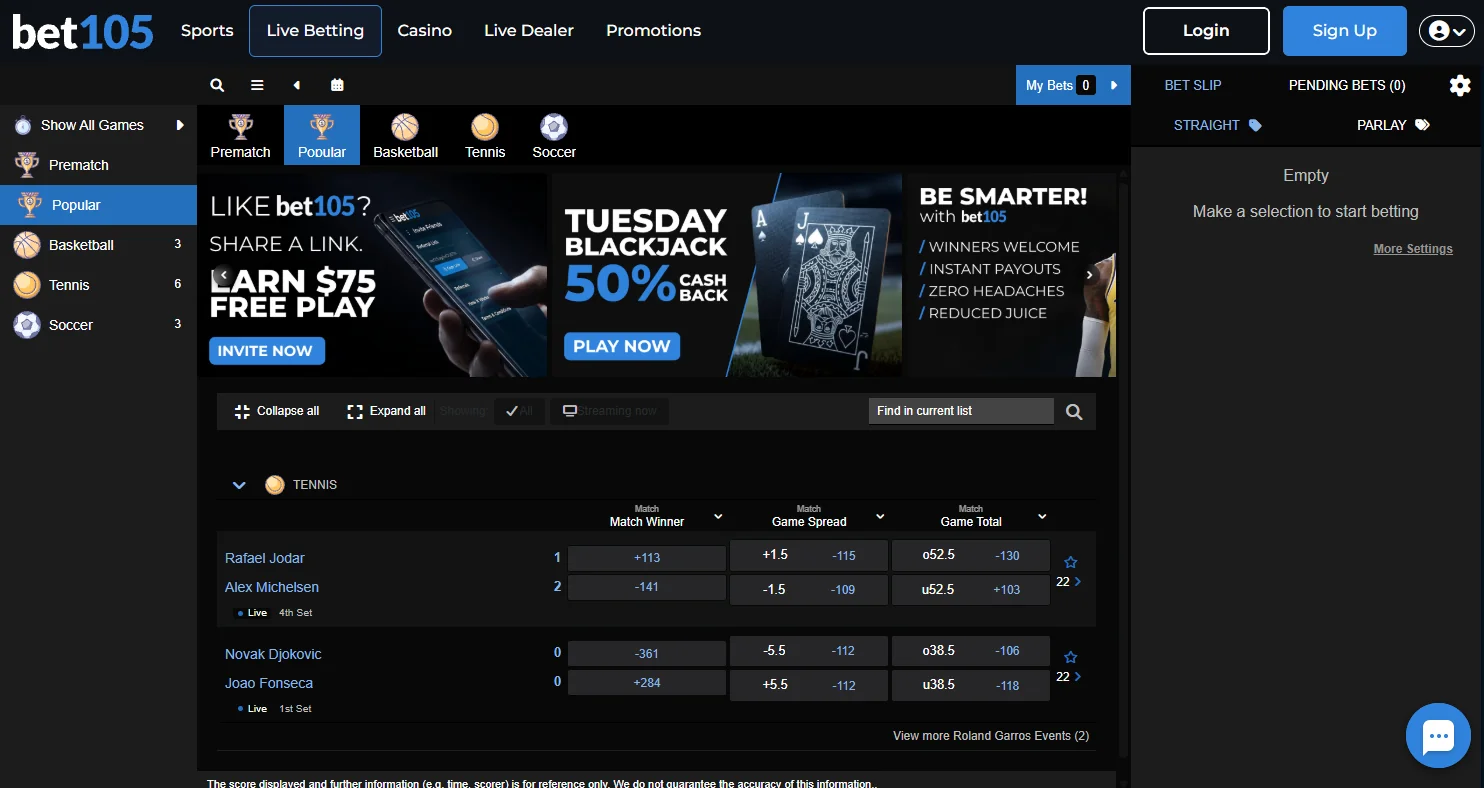Image resolution: width=1484 pixels, height=788 pixels.
Task: Bet Rafael Jodar moneyline +113
Action: [647, 558]
